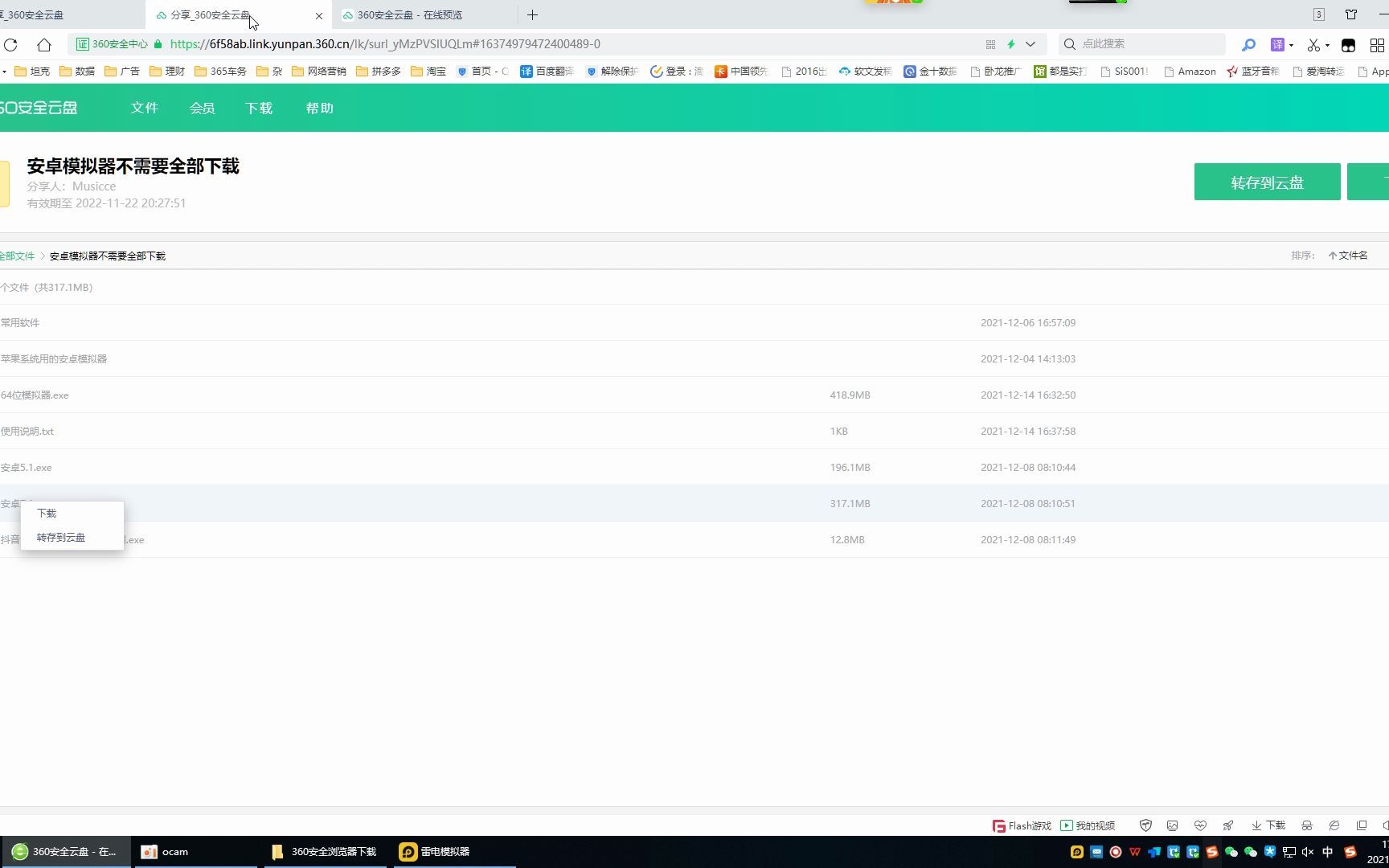This screenshot has width=1389, height=868.
Task: Open the blue key password manager icon
Action: point(1248,45)
